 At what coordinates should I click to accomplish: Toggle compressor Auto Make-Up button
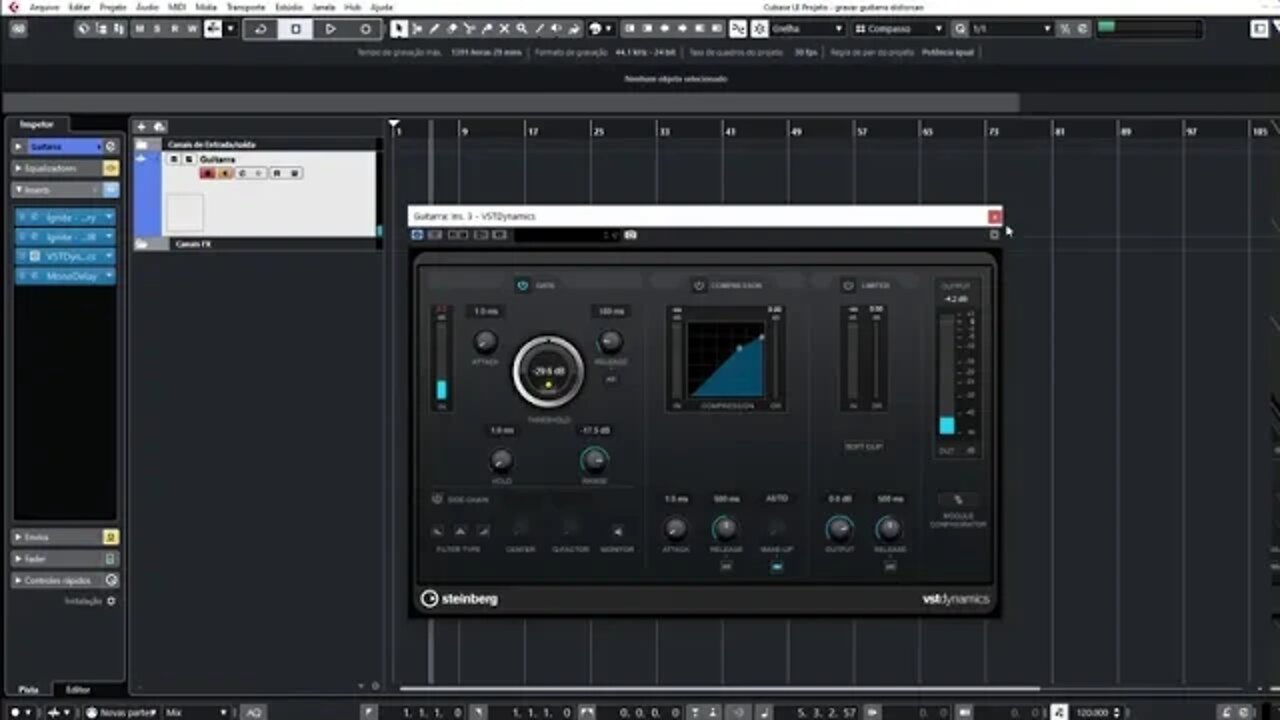776,566
